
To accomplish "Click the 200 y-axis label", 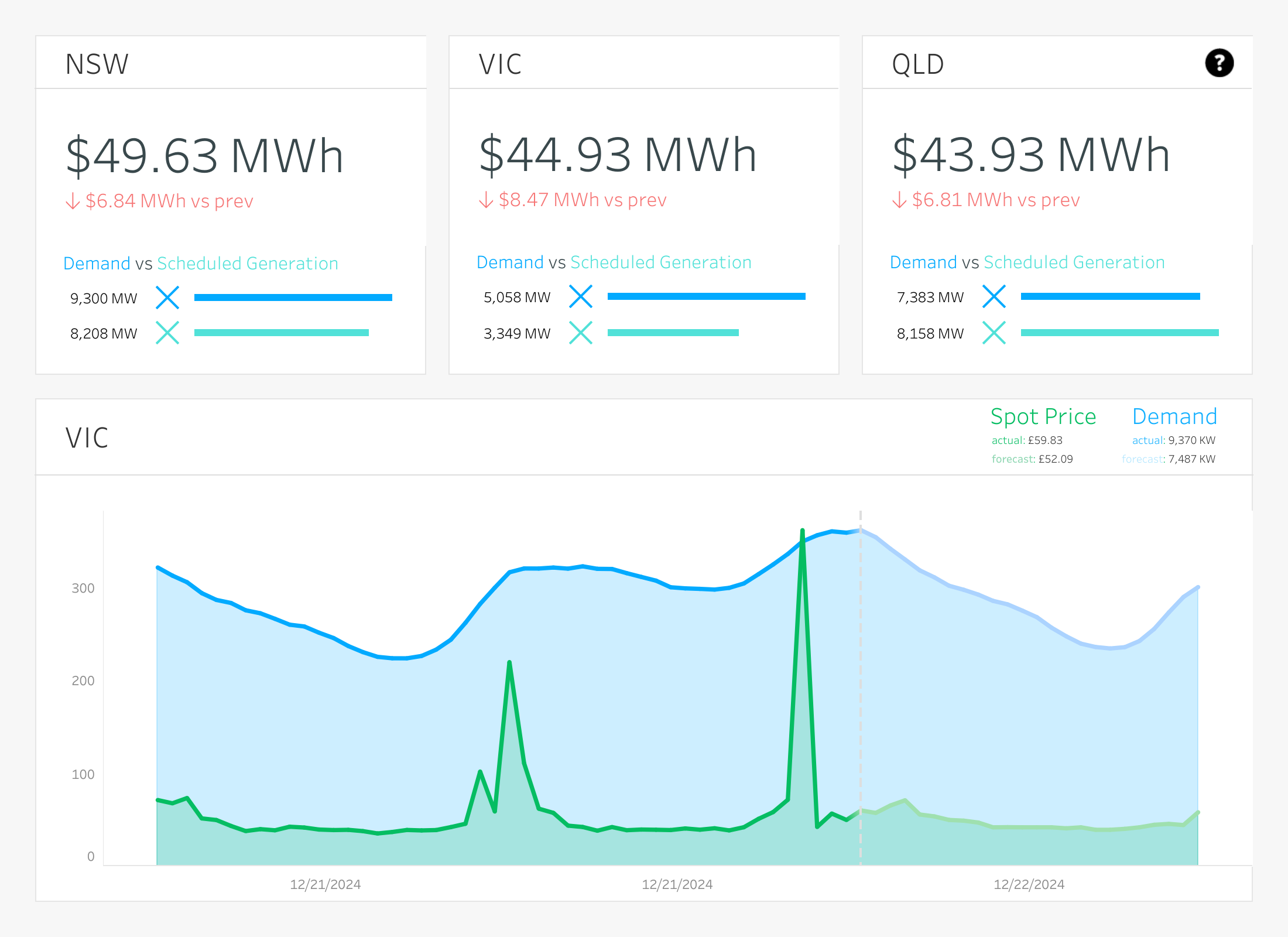I will tap(83, 680).
